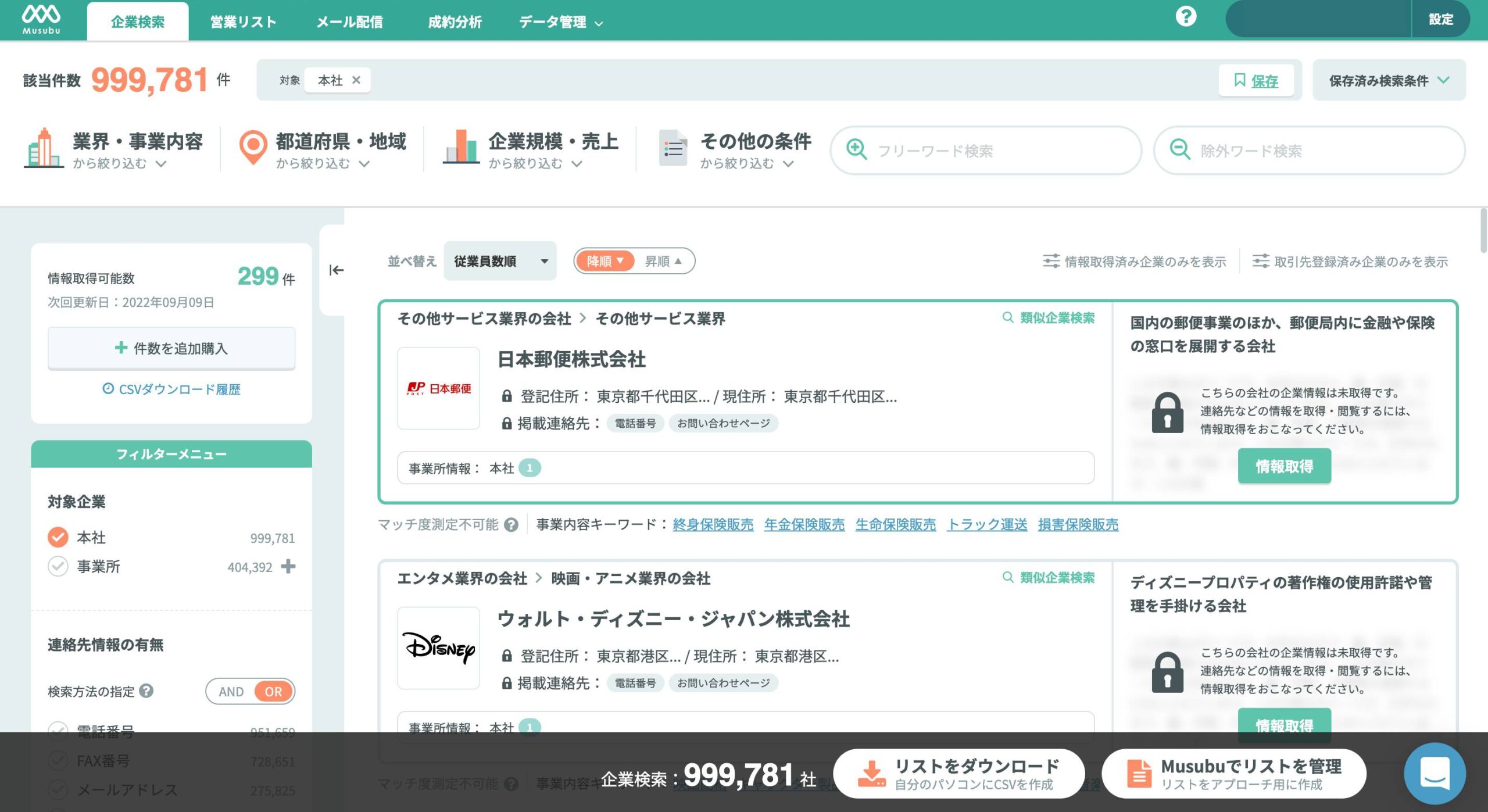Toggle 取引先登録済み企業のみを表示
The image size is (1488, 812).
coord(1350,262)
